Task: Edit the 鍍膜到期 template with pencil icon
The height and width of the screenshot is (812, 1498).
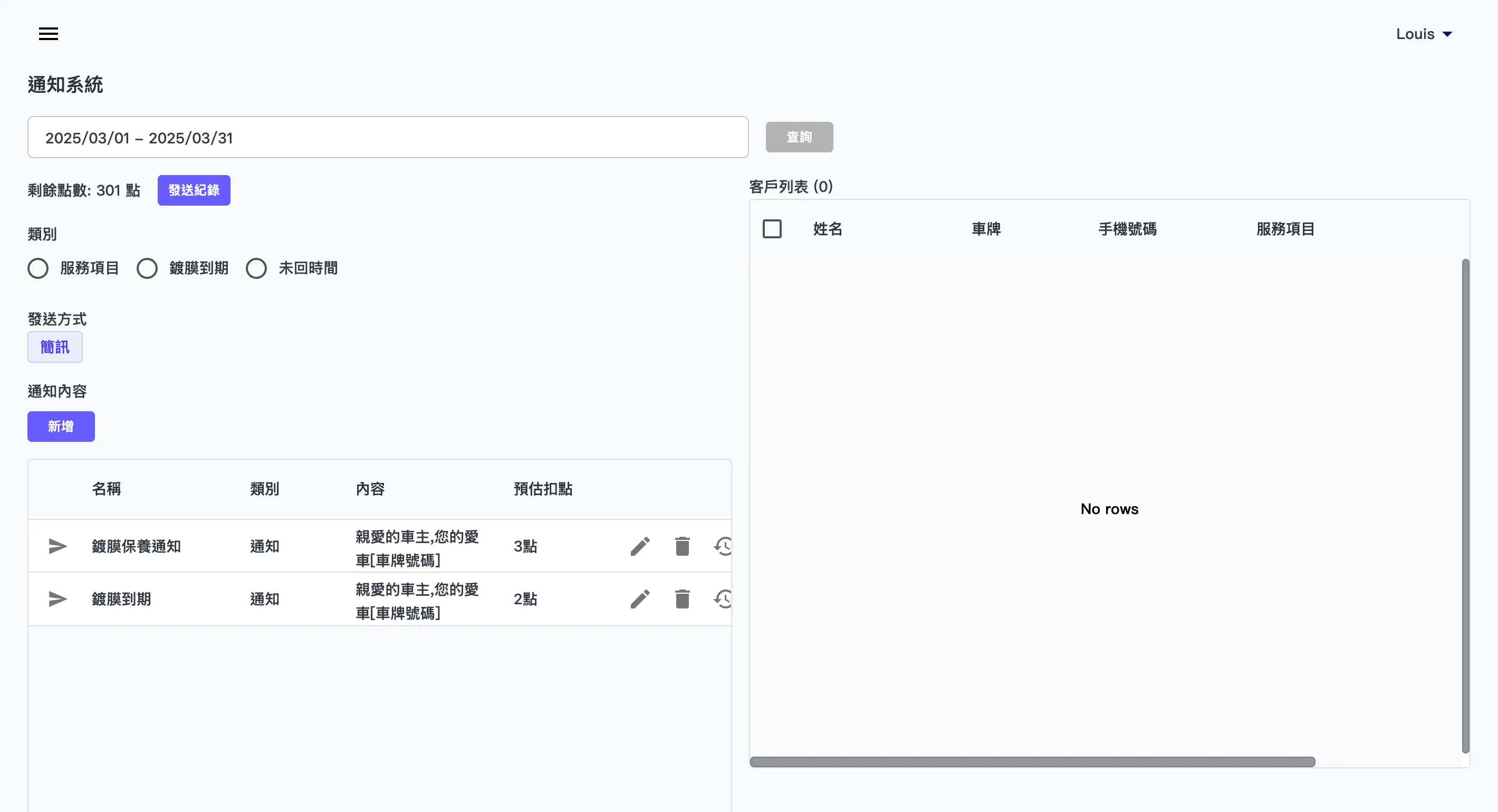Action: pos(640,598)
